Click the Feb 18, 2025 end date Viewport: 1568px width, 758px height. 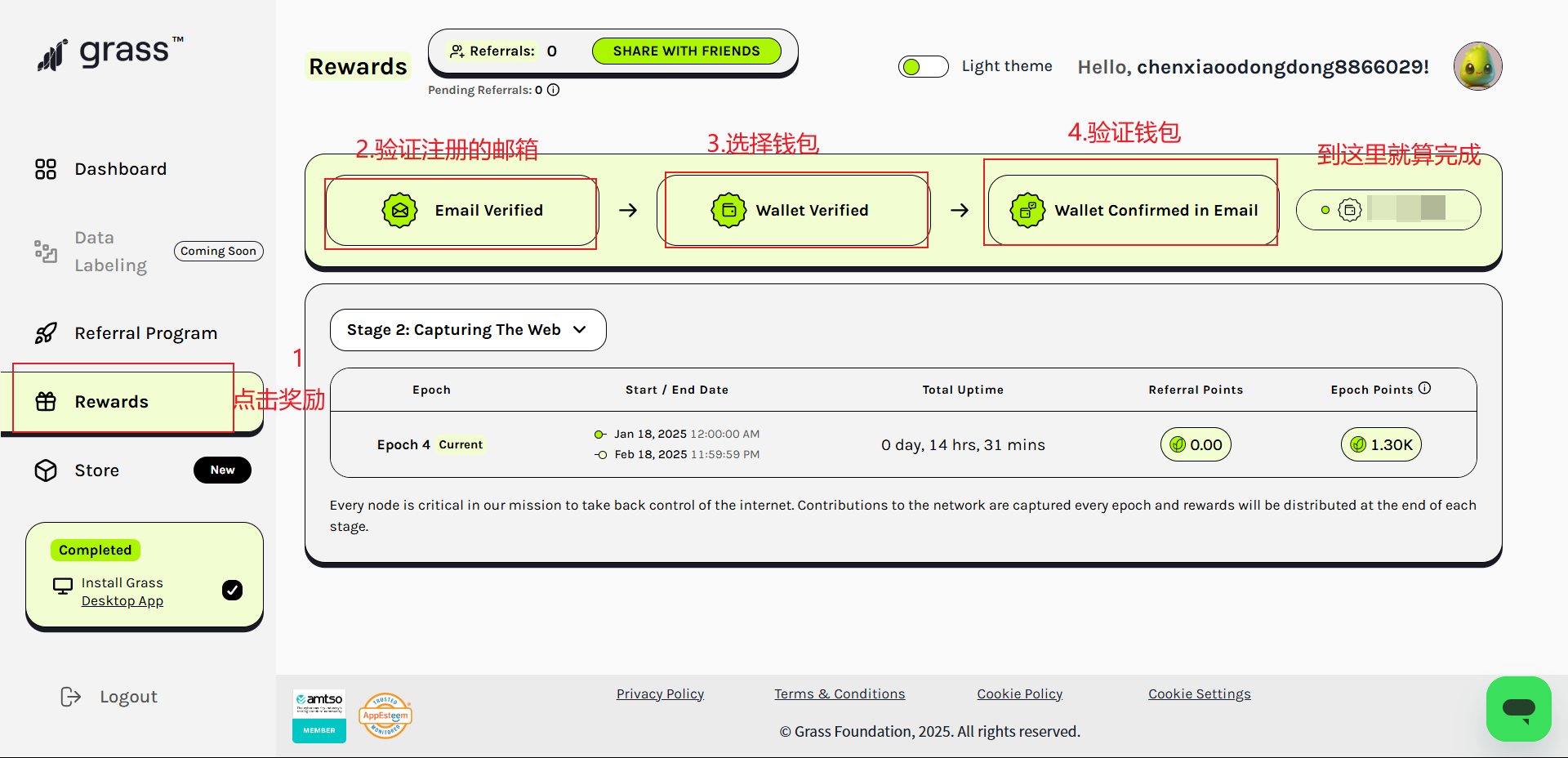(x=650, y=454)
